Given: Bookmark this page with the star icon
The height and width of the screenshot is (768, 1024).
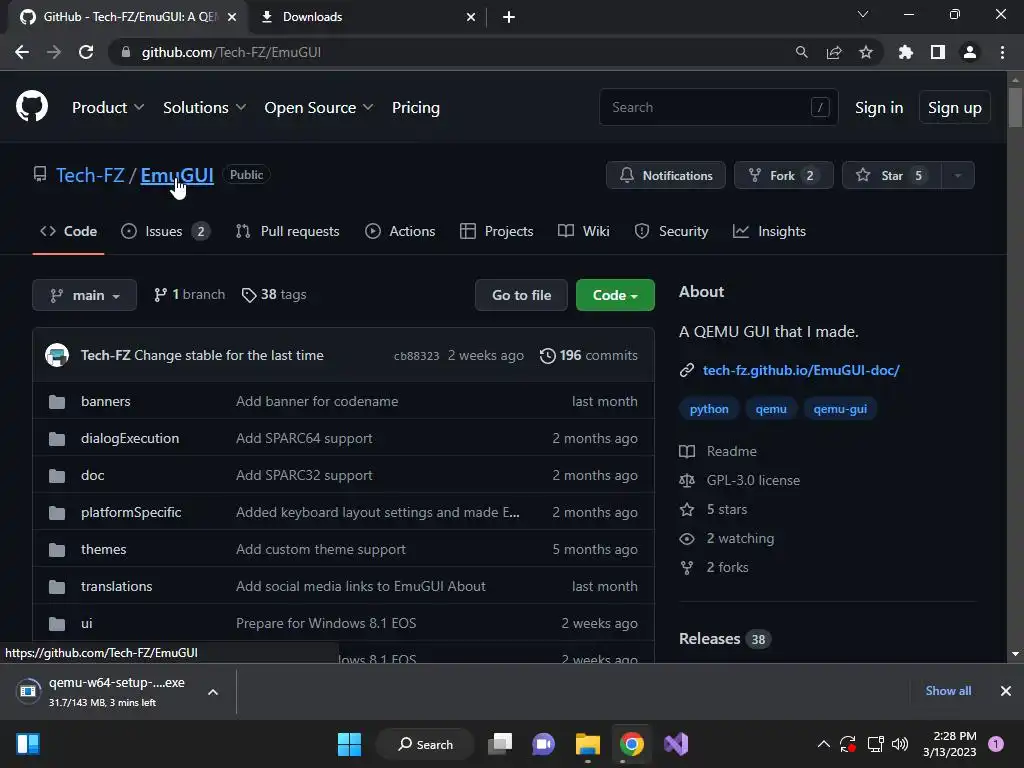Looking at the screenshot, I should pos(866,52).
